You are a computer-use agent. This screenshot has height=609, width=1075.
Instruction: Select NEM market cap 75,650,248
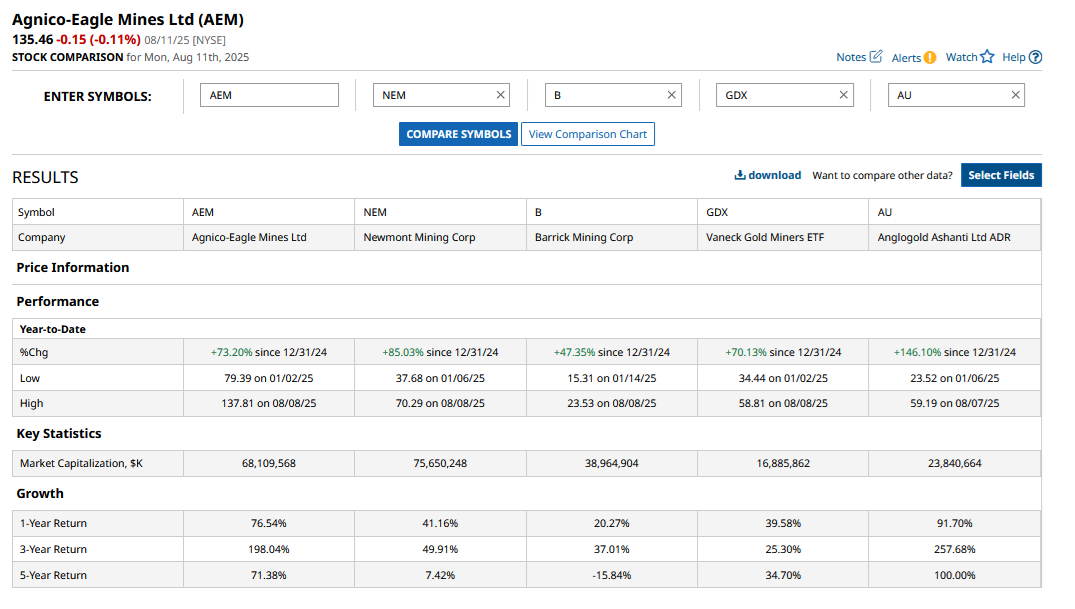tap(440, 464)
